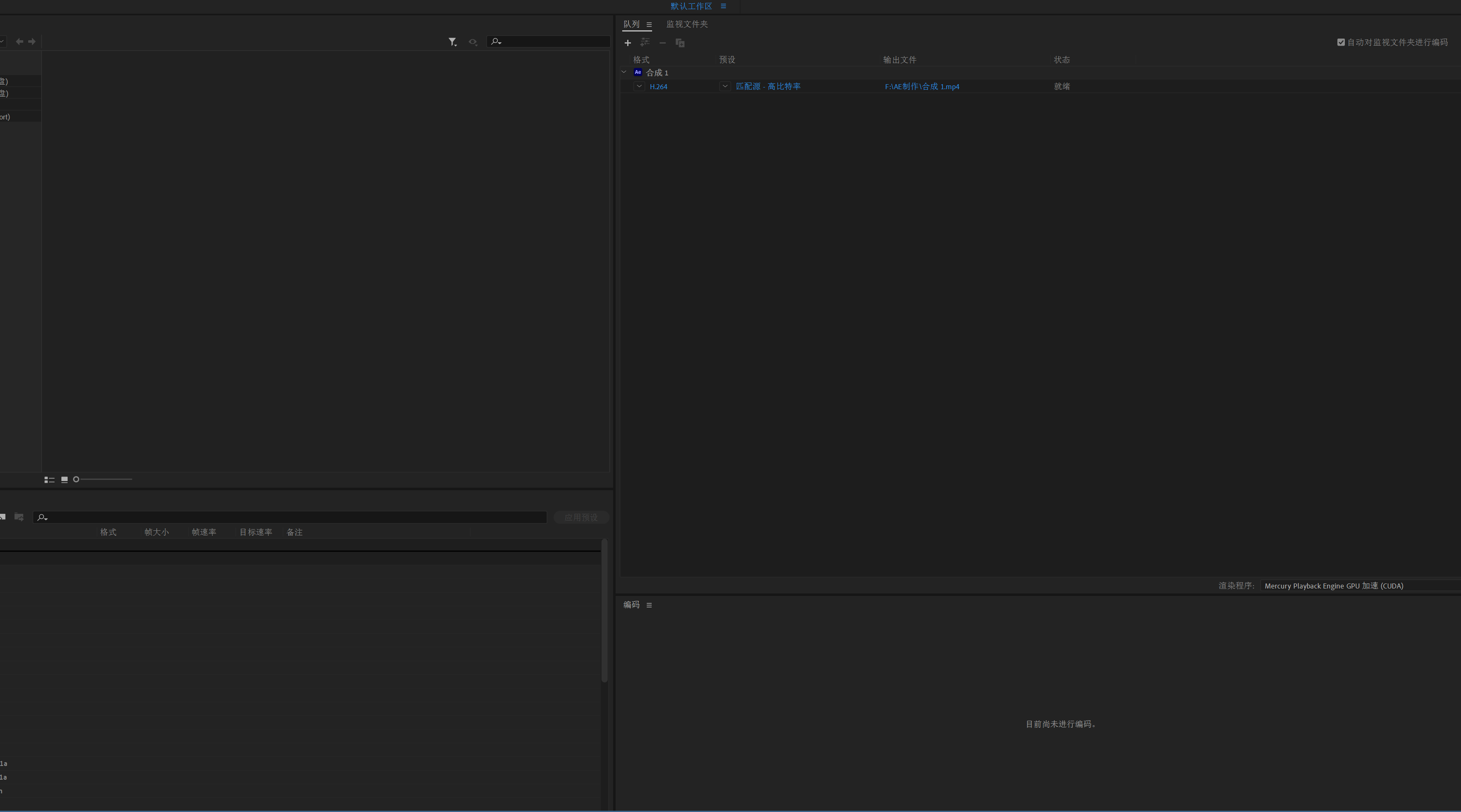Select the 队列 tab
The image size is (1461, 812).
[x=631, y=24]
